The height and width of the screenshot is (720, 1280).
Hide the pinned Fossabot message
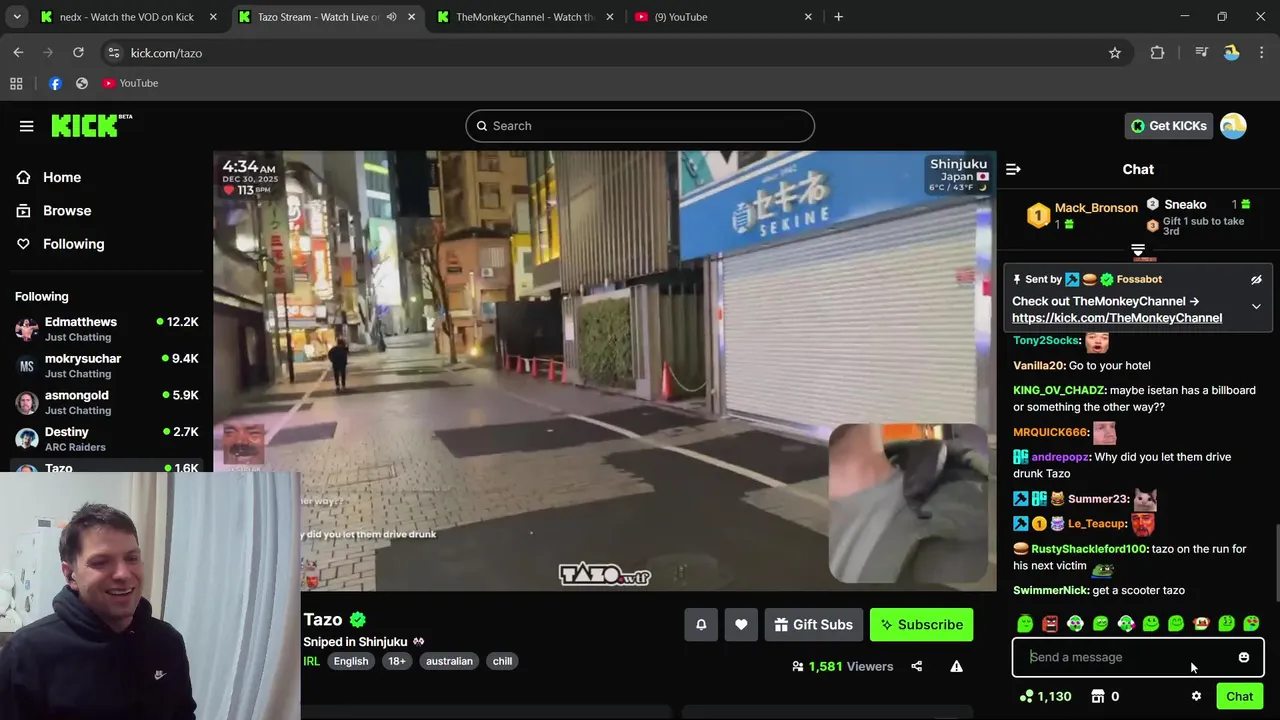[x=1256, y=280]
